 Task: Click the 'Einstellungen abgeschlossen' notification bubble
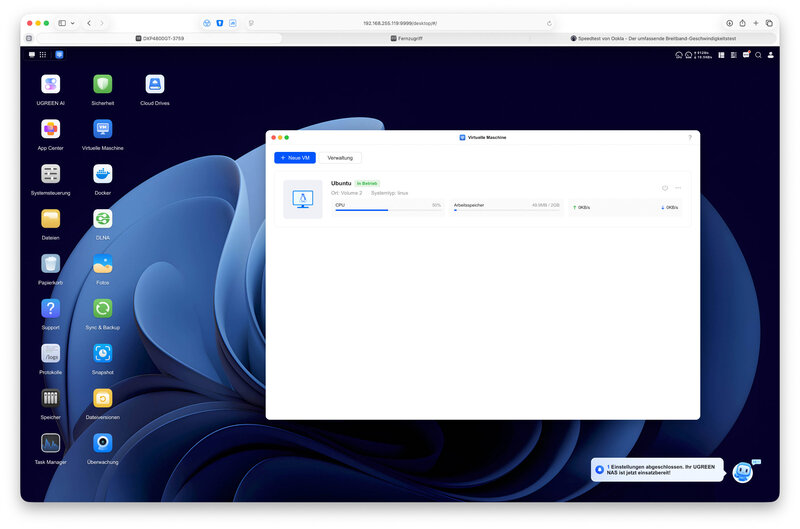click(658, 470)
